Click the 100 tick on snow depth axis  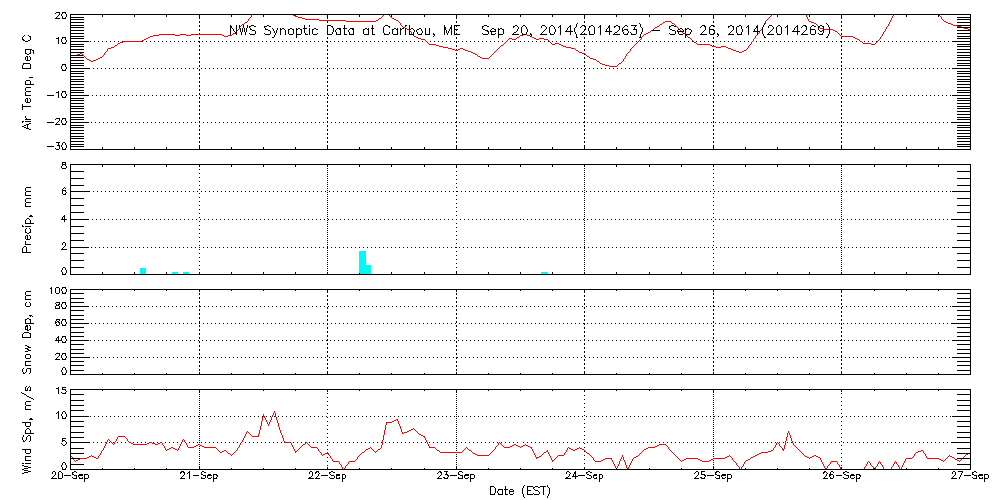point(57,291)
